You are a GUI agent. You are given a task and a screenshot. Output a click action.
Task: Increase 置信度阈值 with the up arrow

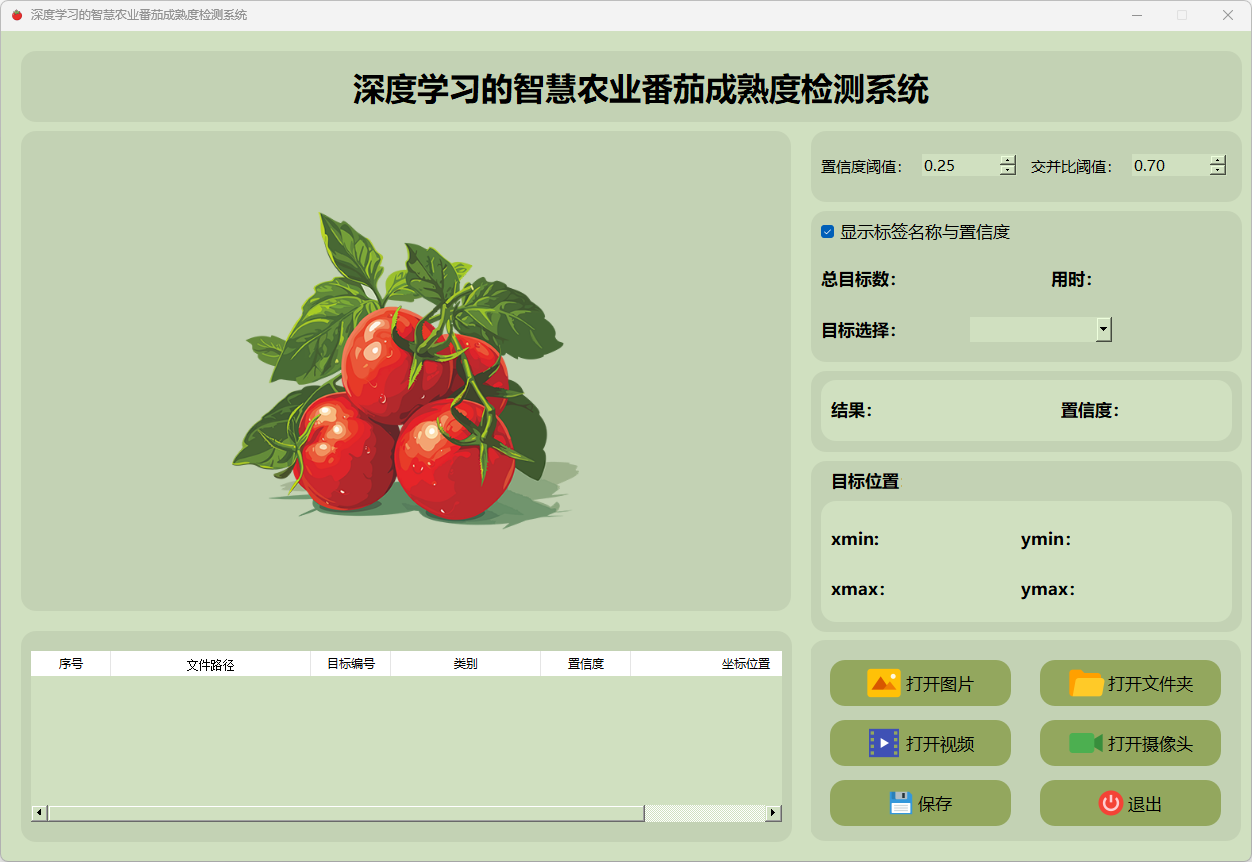click(1007, 160)
